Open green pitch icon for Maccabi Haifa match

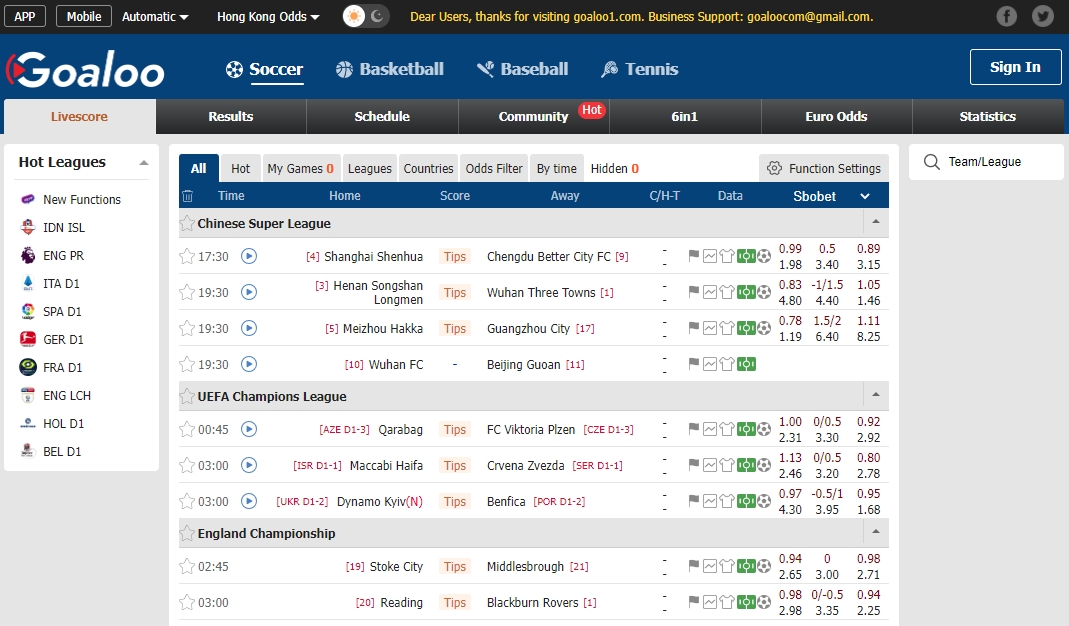pyautogui.click(x=747, y=465)
